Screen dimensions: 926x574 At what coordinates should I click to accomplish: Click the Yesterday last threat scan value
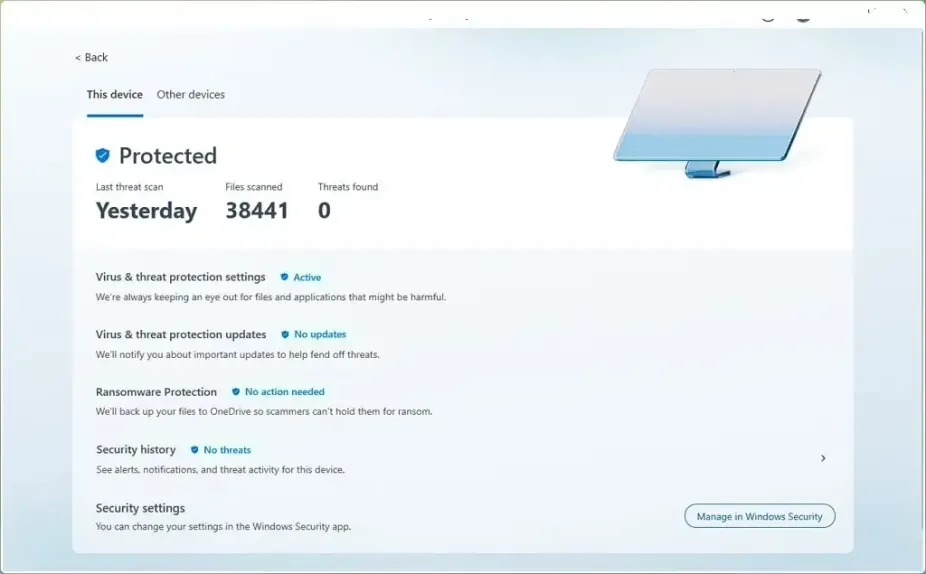(x=146, y=211)
